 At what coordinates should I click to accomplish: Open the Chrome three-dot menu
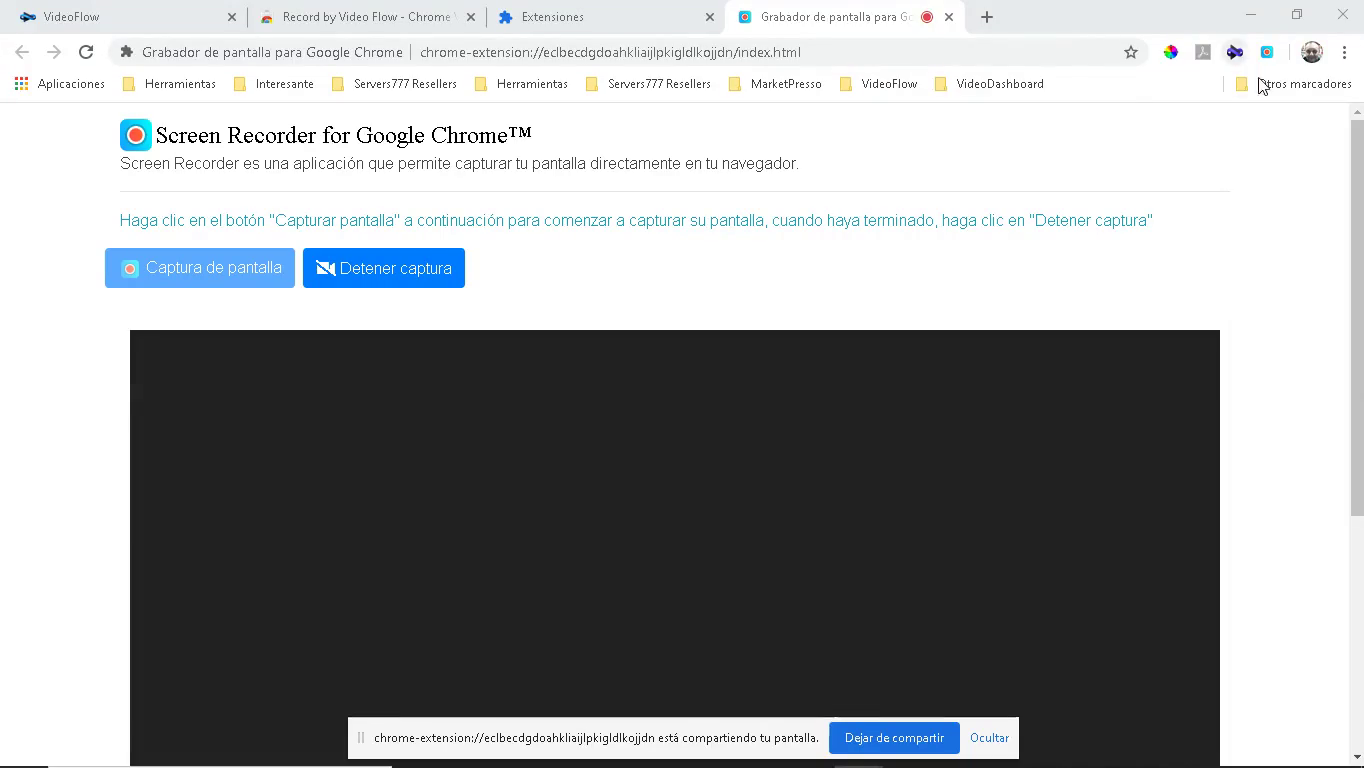[1344, 52]
